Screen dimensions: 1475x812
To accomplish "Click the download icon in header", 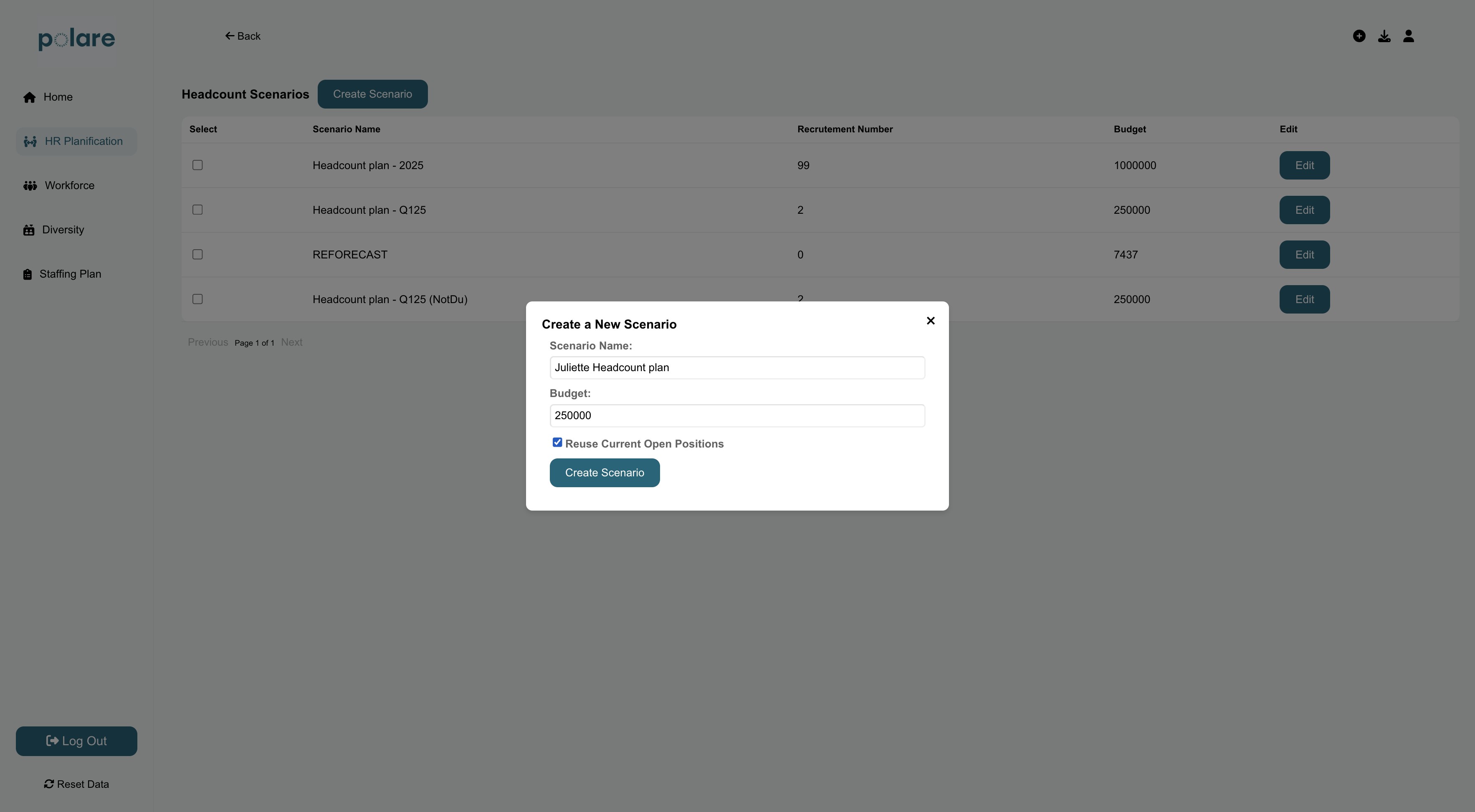I will (1384, 36).
